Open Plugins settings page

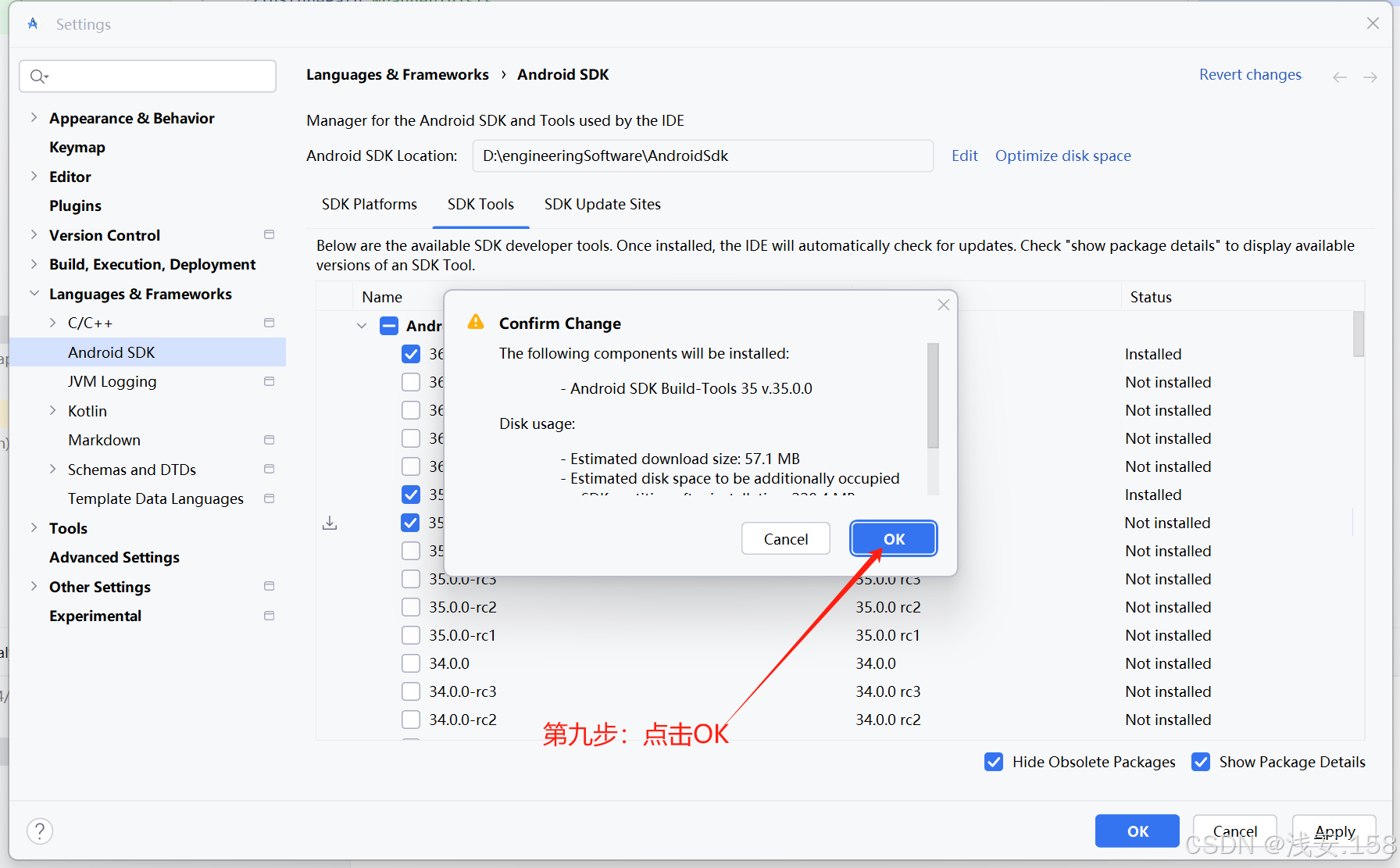(76, 205)
